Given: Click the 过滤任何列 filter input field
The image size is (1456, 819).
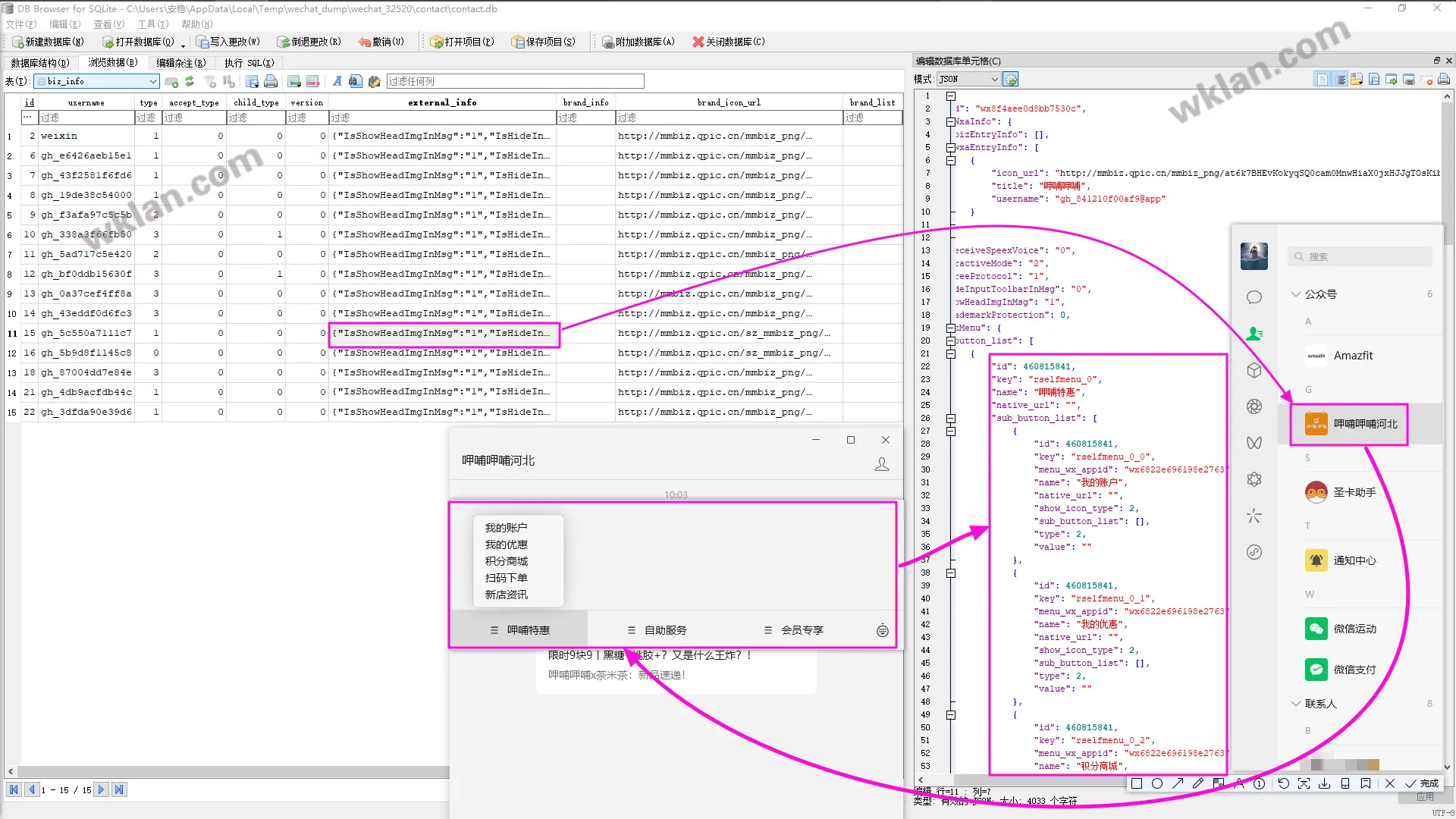Looking at the screenshot, I should click(x=515, y=81).
